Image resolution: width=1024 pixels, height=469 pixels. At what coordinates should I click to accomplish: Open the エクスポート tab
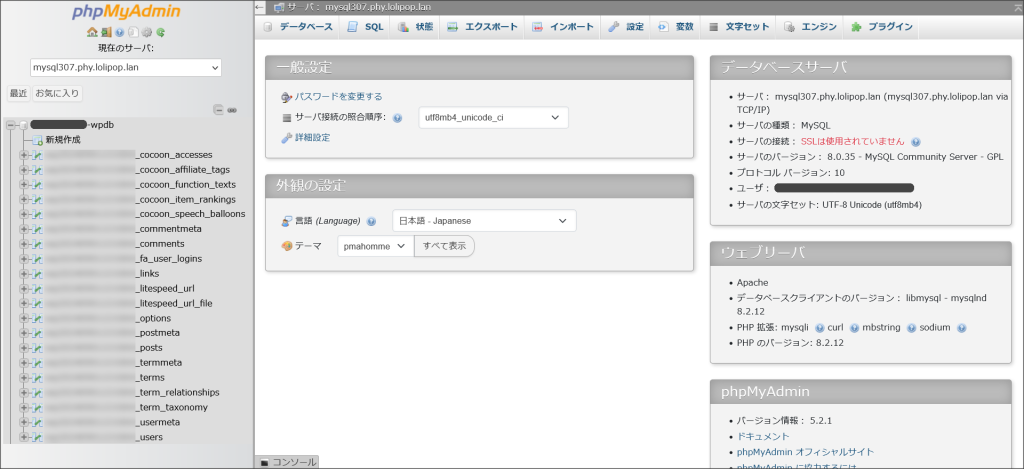(483, 27)
